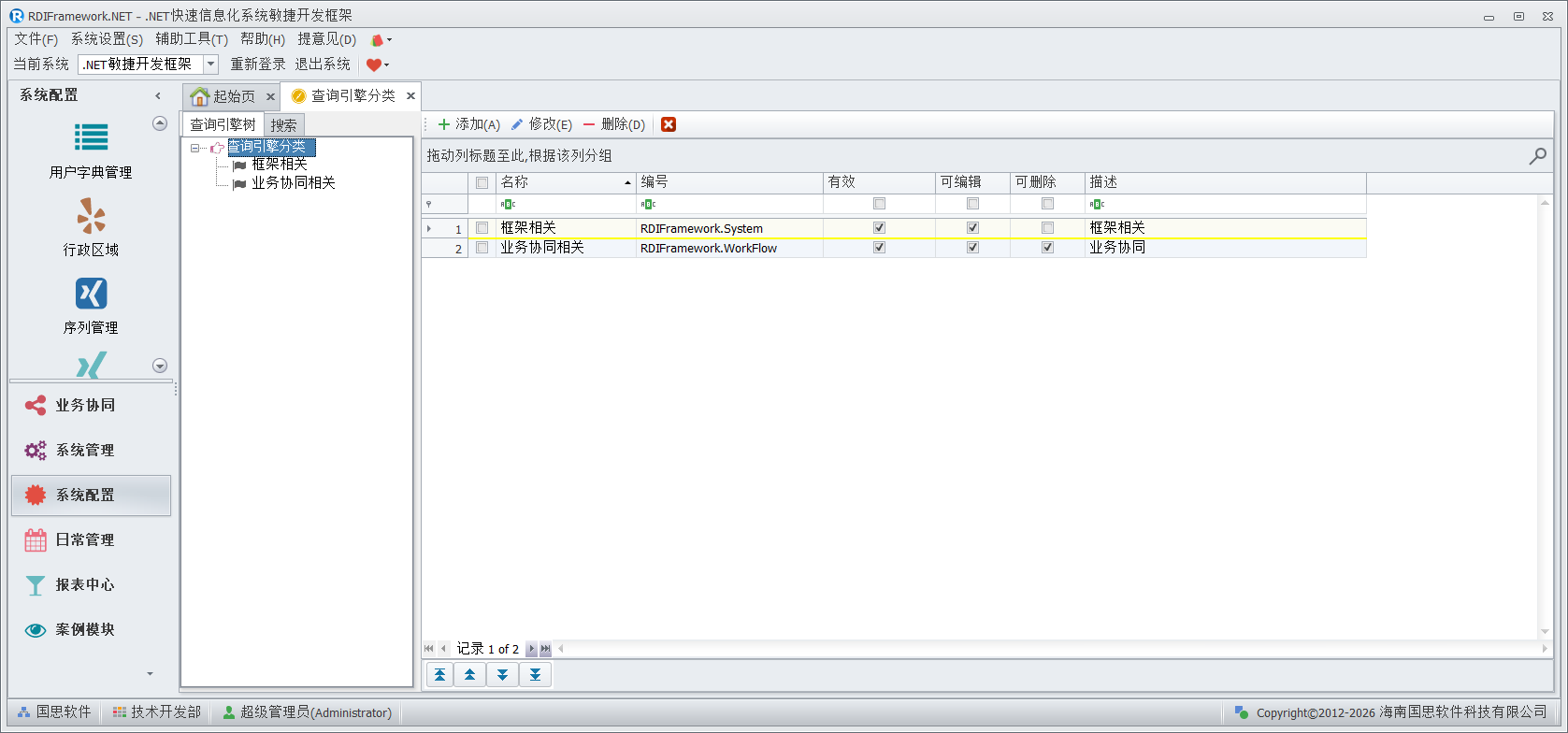This screenshot has width=1568, height=733.
Task: Collapse the 查询引擎分类 tree node
Action: 194,148
